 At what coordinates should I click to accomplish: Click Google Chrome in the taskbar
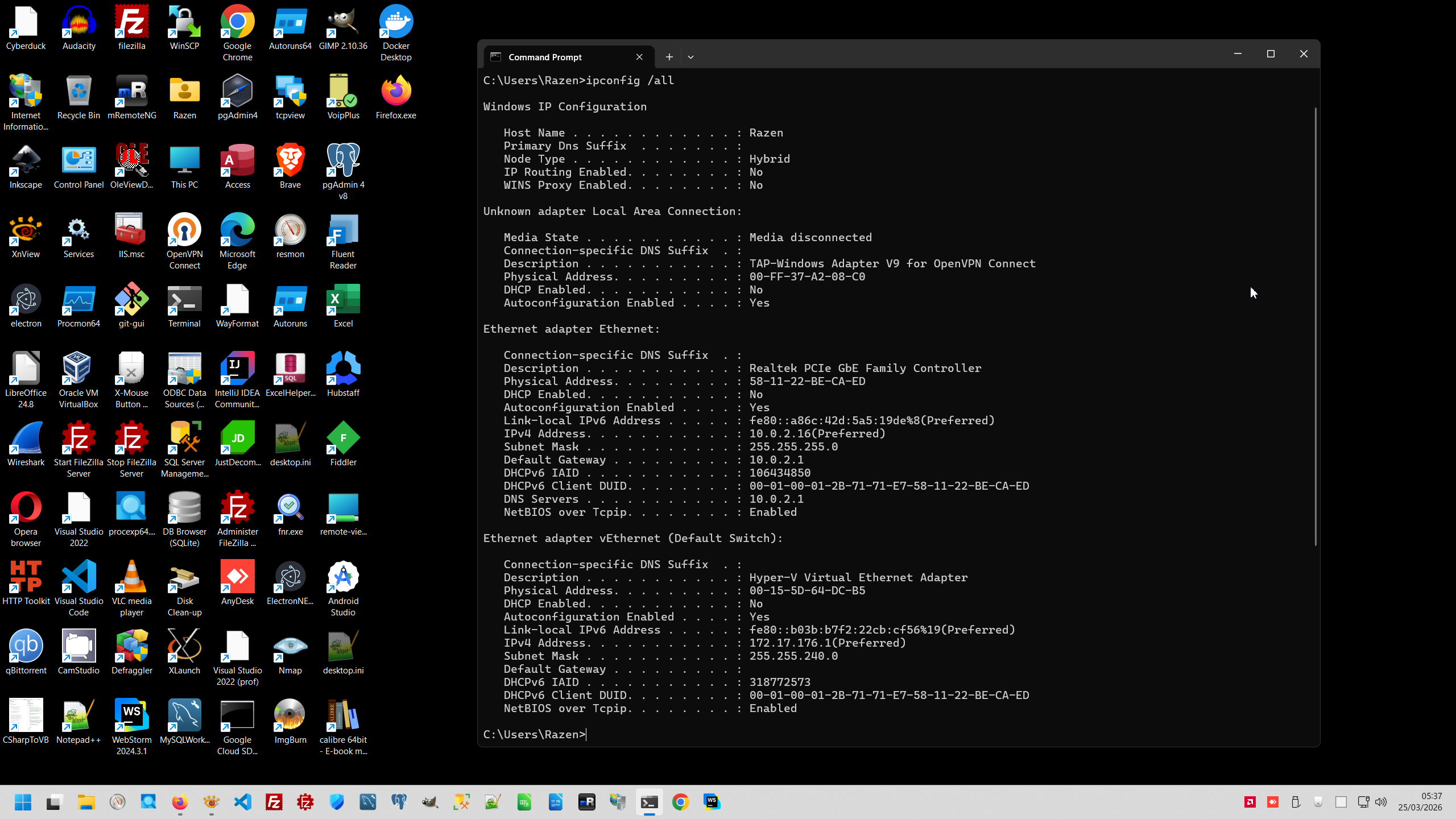coord(680,802)
